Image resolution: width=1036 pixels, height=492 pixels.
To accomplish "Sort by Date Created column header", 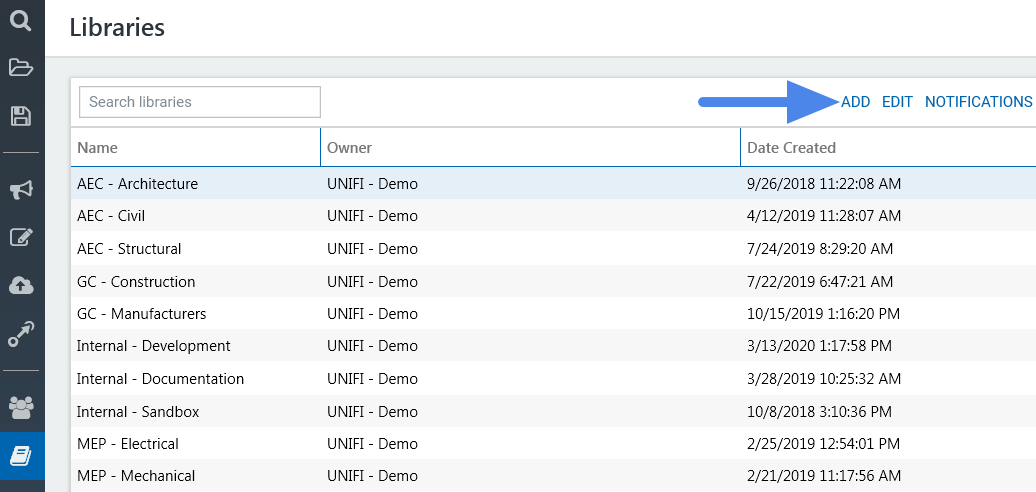I will click(x=792, y=148).
